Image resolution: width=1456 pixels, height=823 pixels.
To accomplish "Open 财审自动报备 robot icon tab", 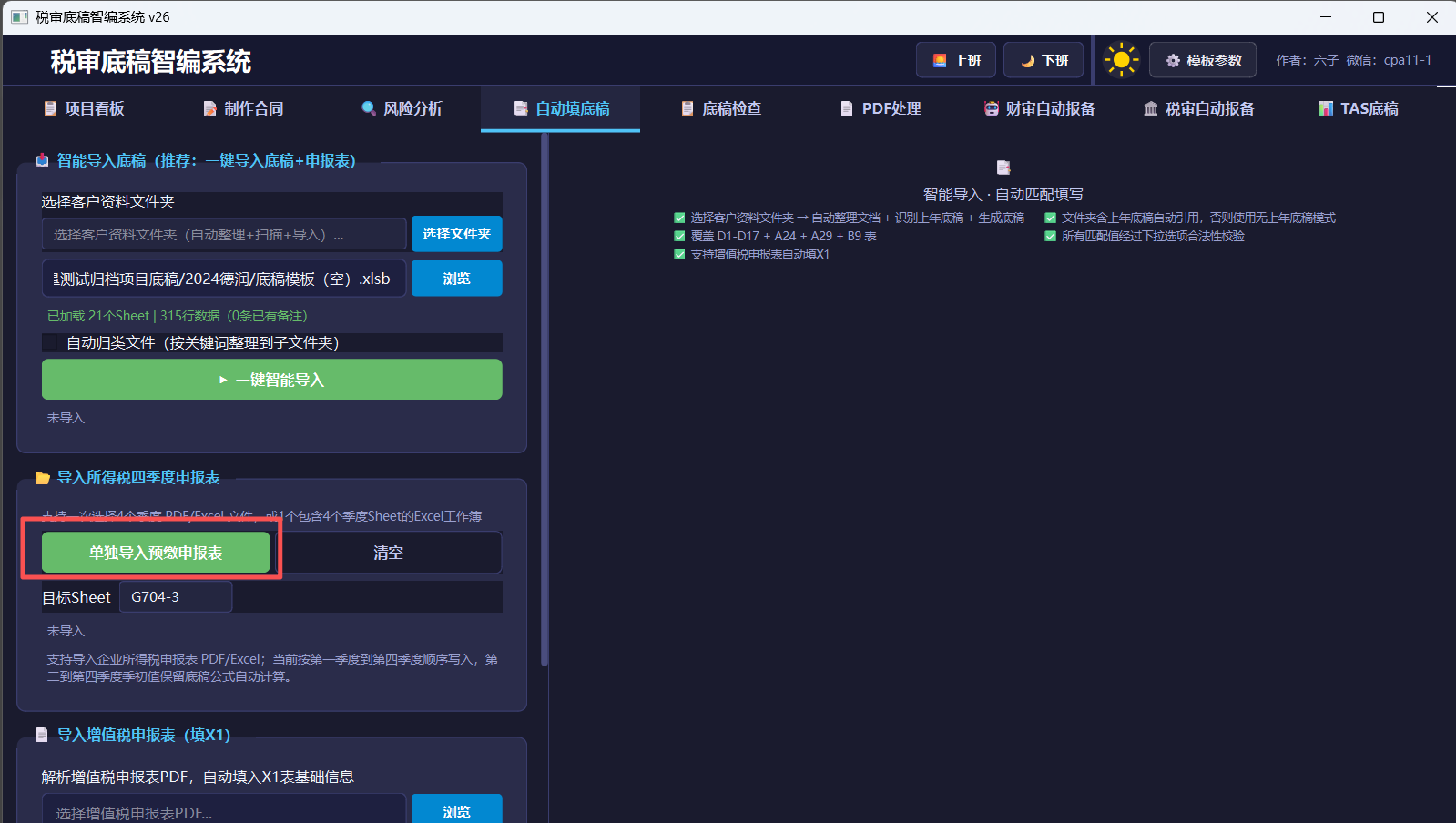I will [x=1039, y=108].
